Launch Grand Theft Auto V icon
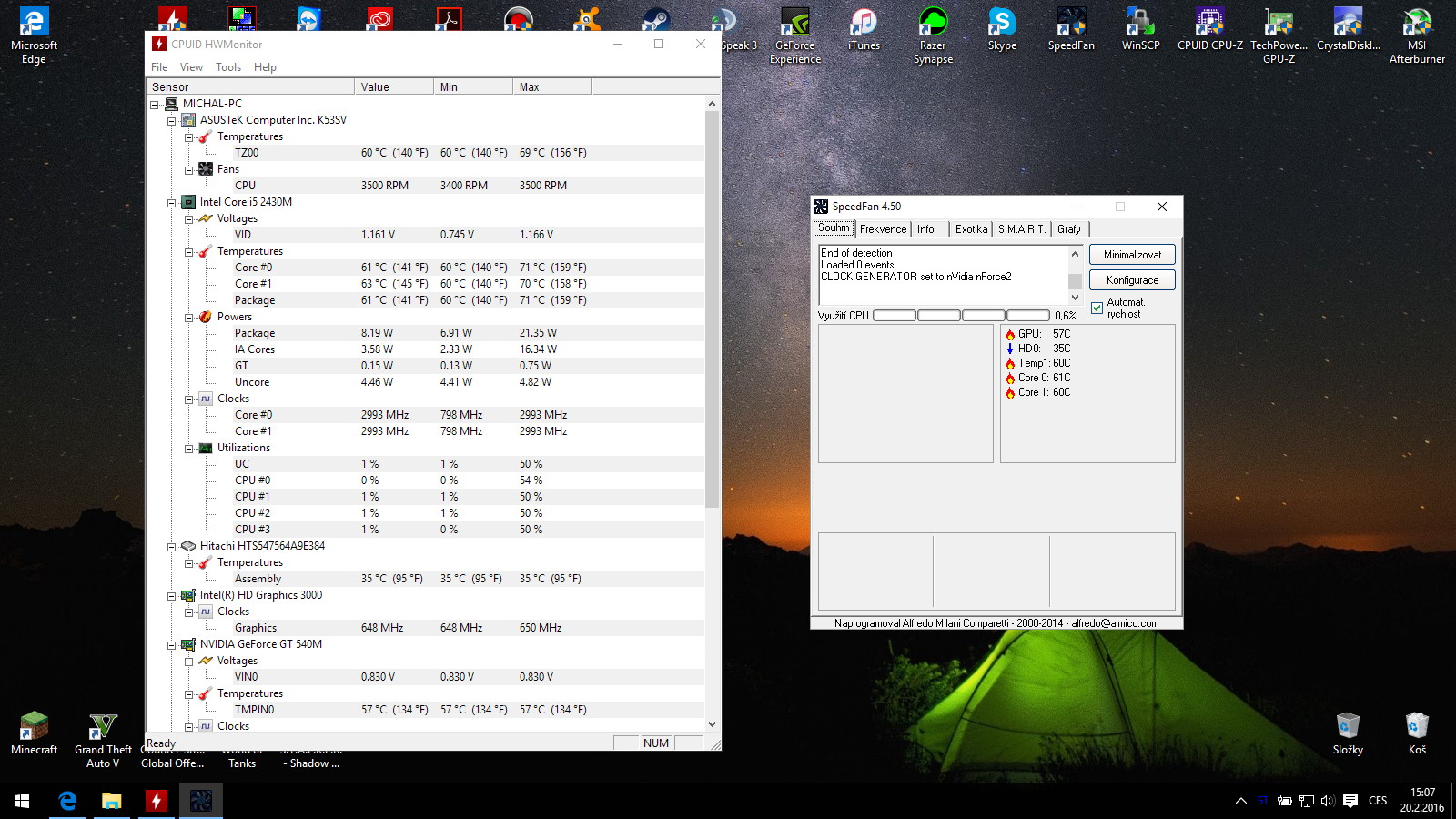The image size is (1456, 819). [103, 741]
